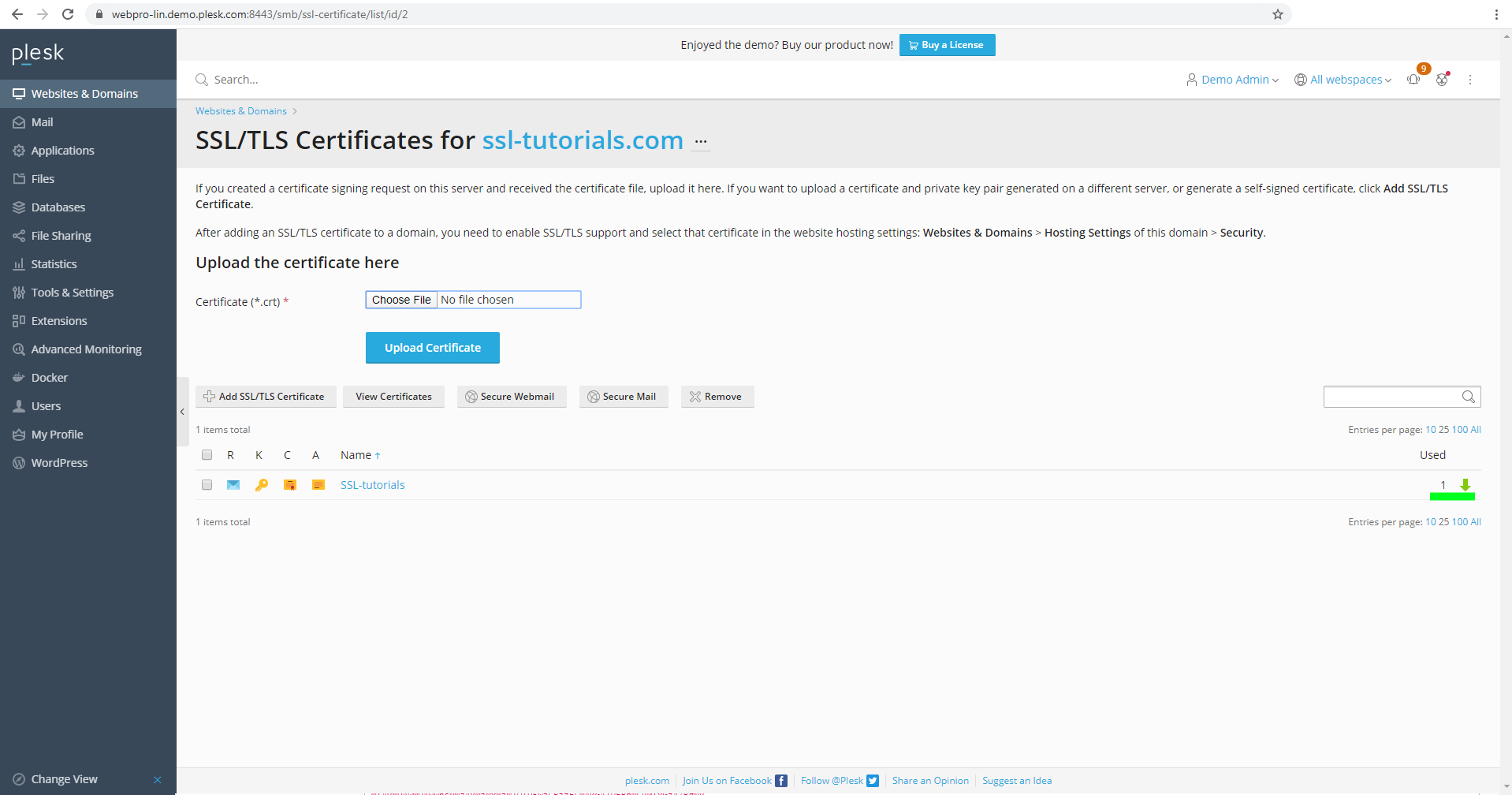Click the request (envelope) icon for SSL-tutorials
1512x795 pixels.
click(233, 485)
